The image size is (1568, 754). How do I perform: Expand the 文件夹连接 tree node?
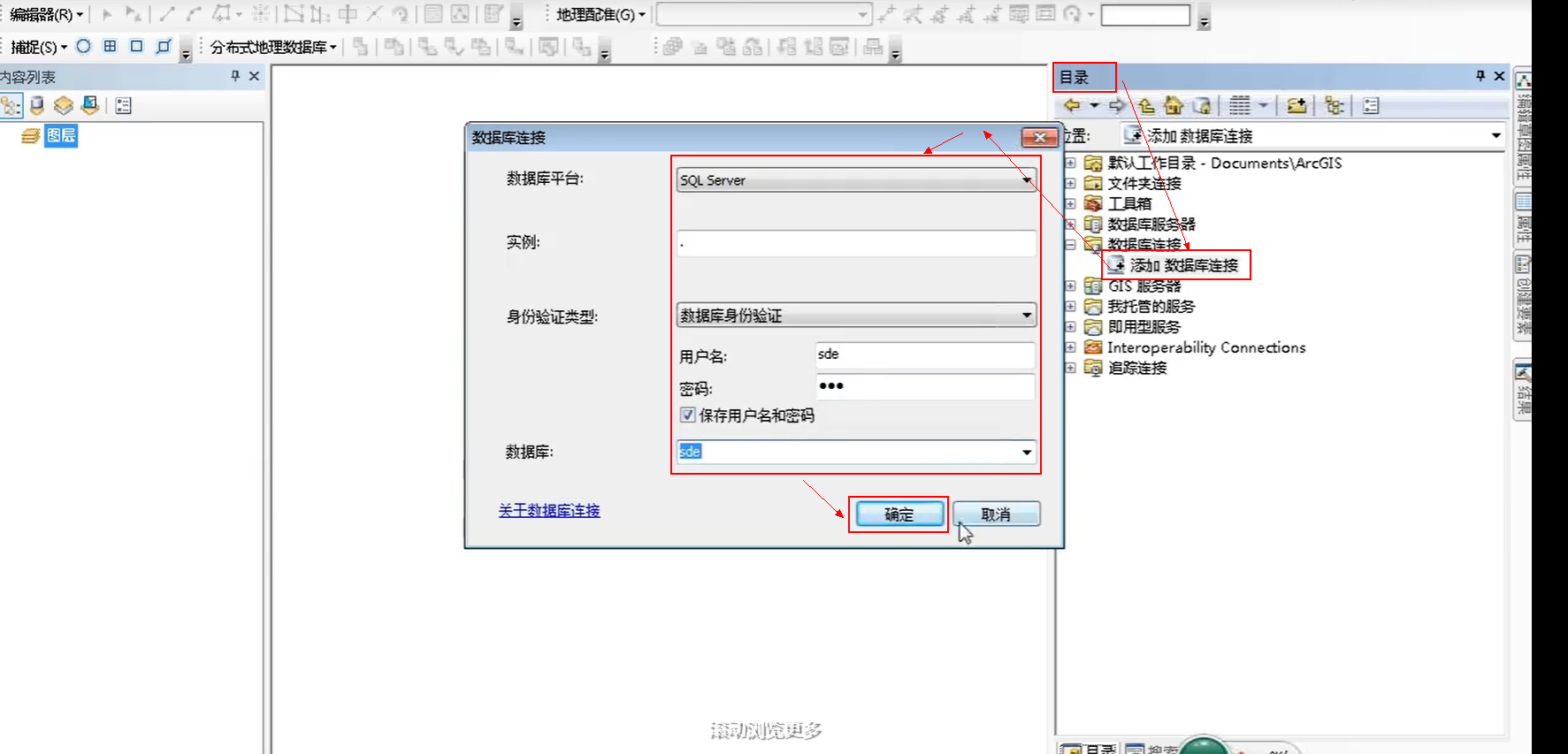pos(1070,183)
